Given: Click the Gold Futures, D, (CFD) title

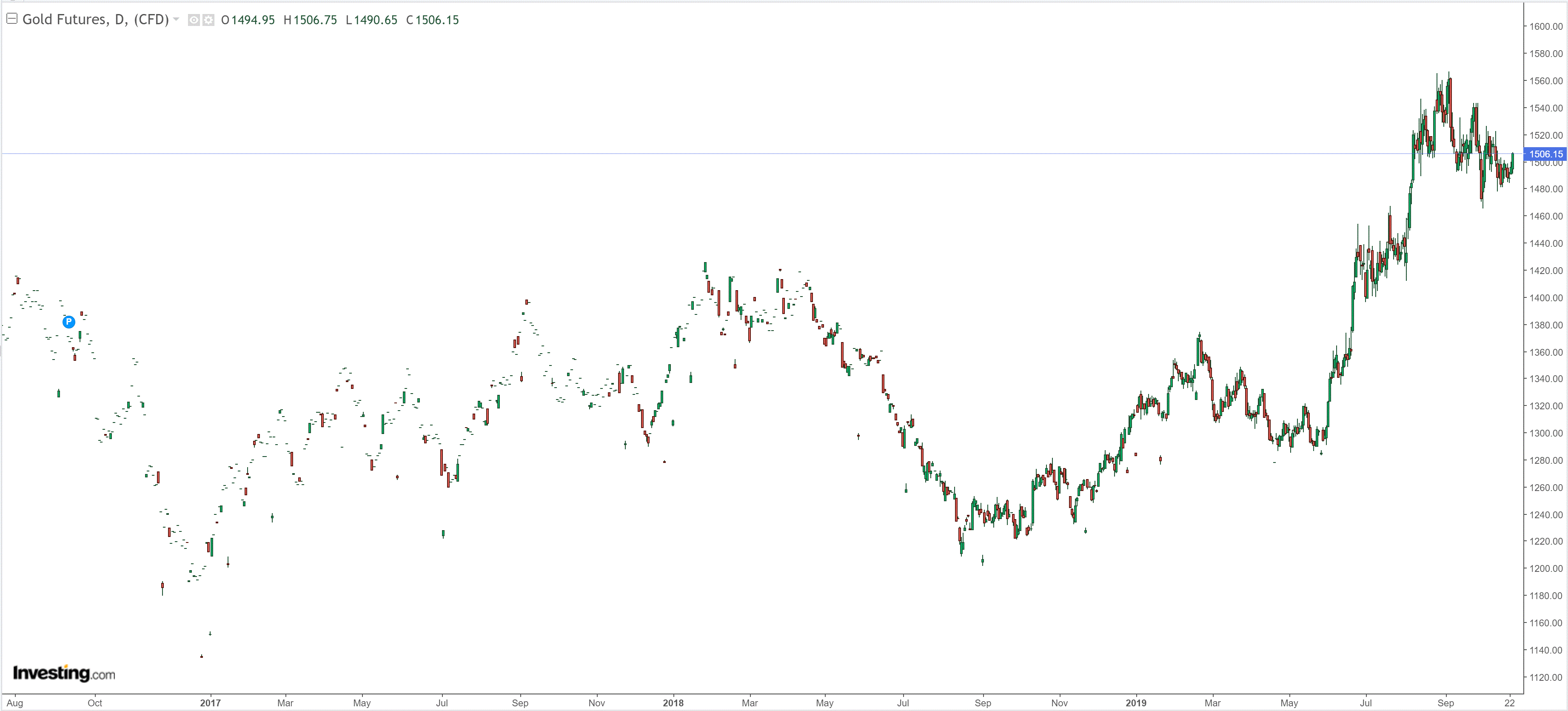Looking at the screenshot, I should (x=96, y=20).
